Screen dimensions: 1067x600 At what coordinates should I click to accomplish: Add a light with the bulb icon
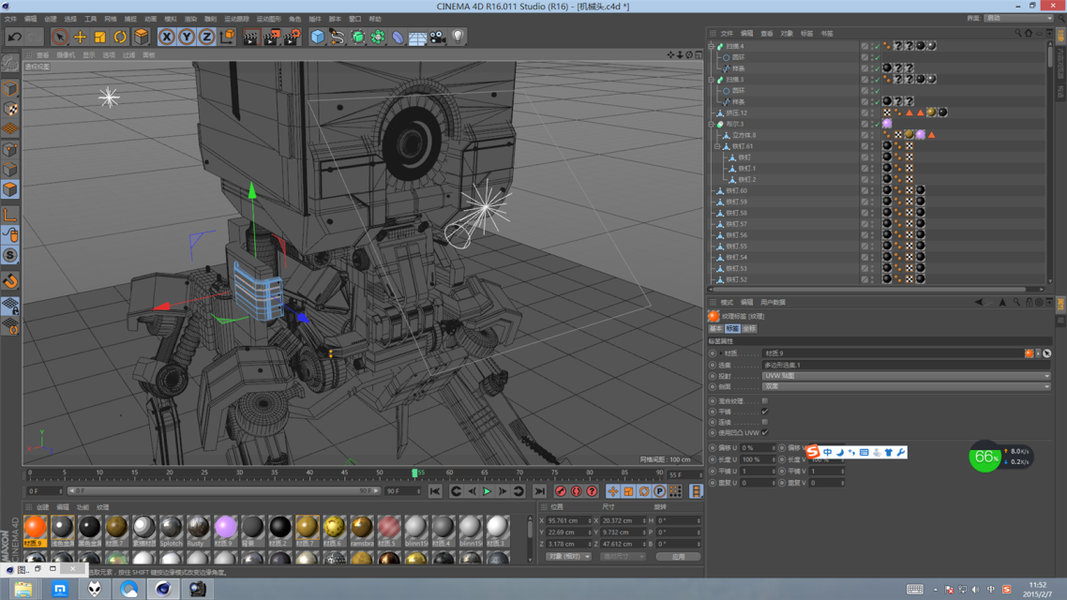click(x=458, y=37)
